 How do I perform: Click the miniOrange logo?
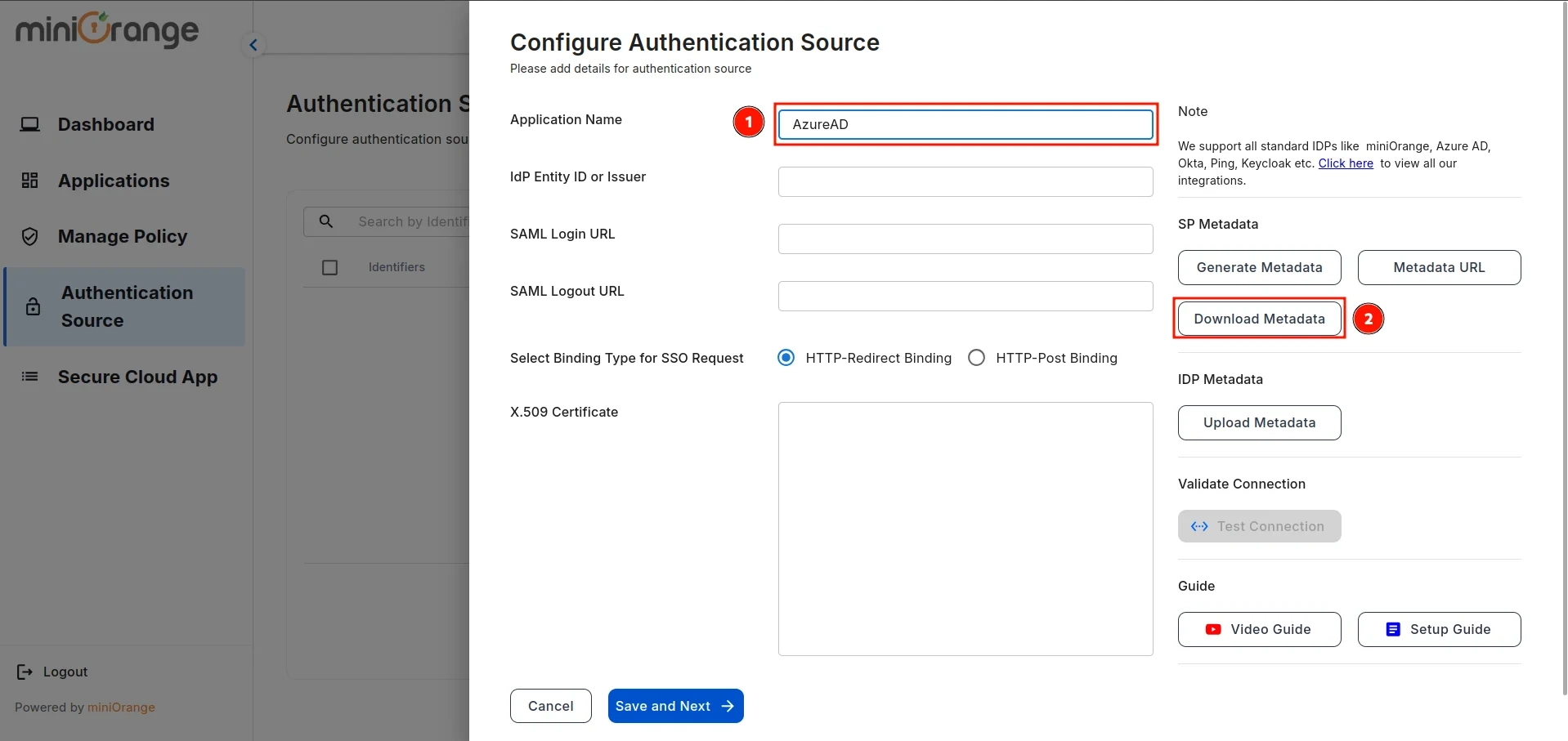pyautogui.click(x=105, y=29)
